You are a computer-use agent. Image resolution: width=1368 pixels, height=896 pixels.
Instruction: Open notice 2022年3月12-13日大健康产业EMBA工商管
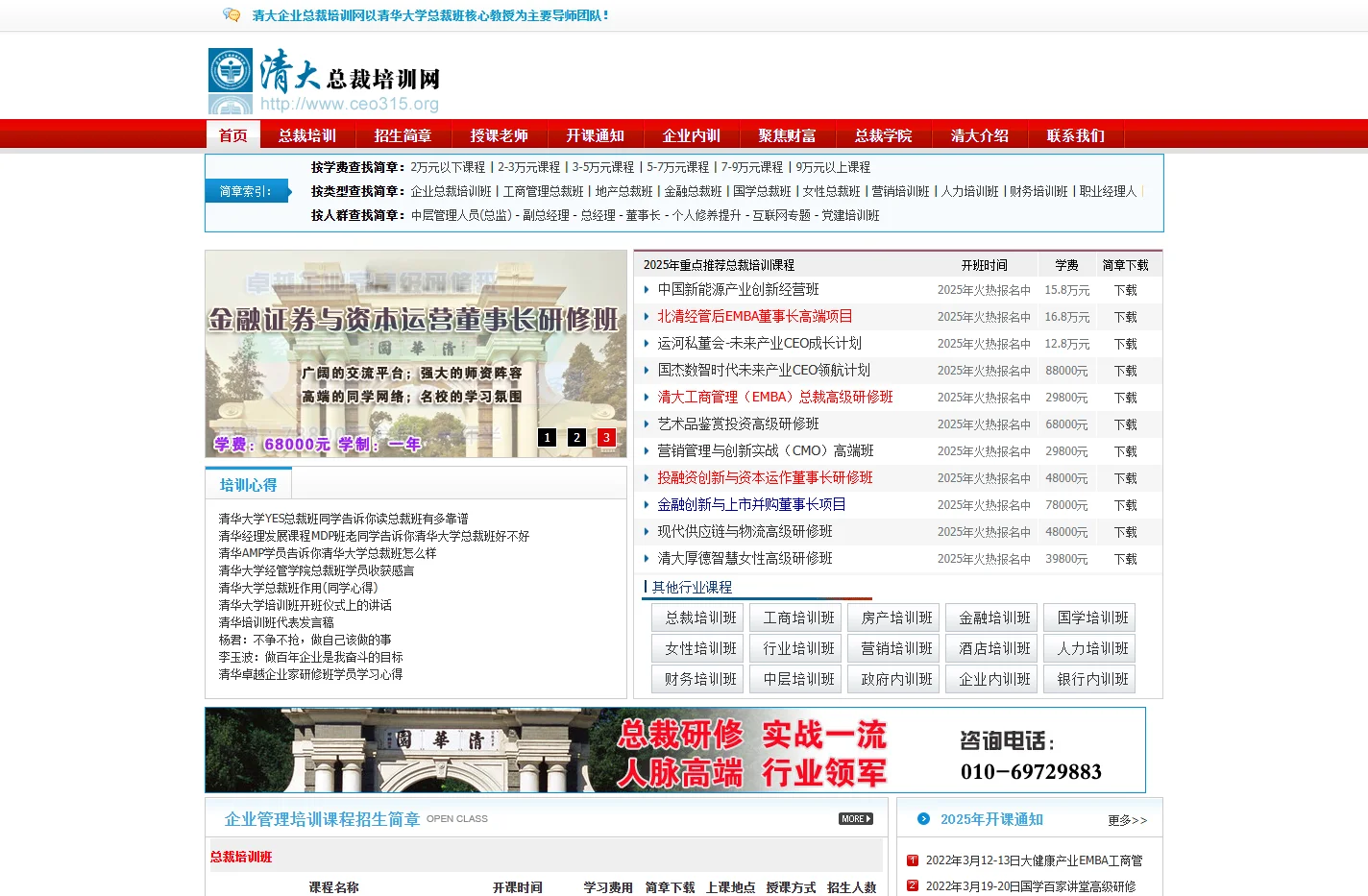click(x=1034, y=860)
